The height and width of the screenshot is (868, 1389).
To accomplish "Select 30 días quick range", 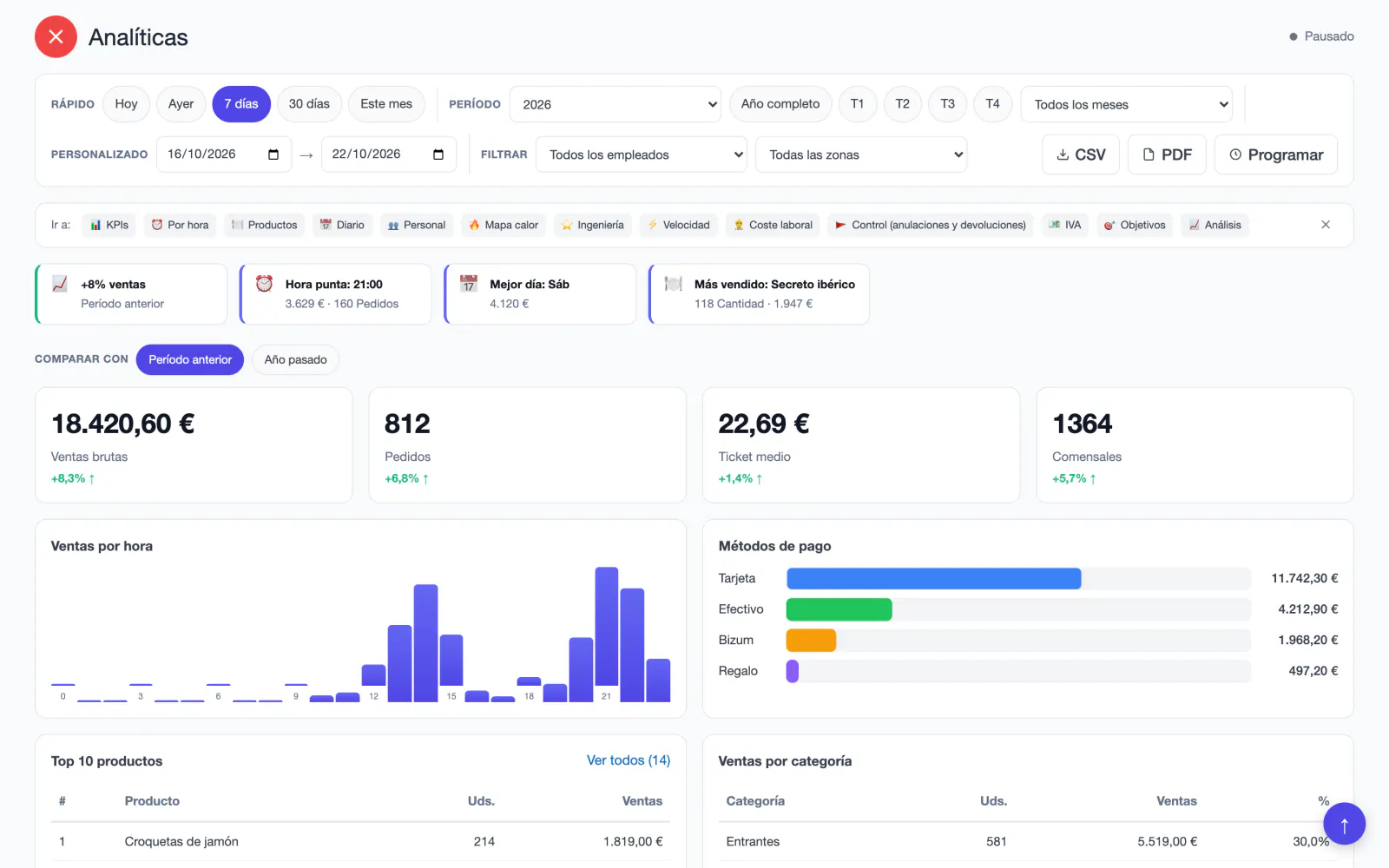I will point(309,104).
